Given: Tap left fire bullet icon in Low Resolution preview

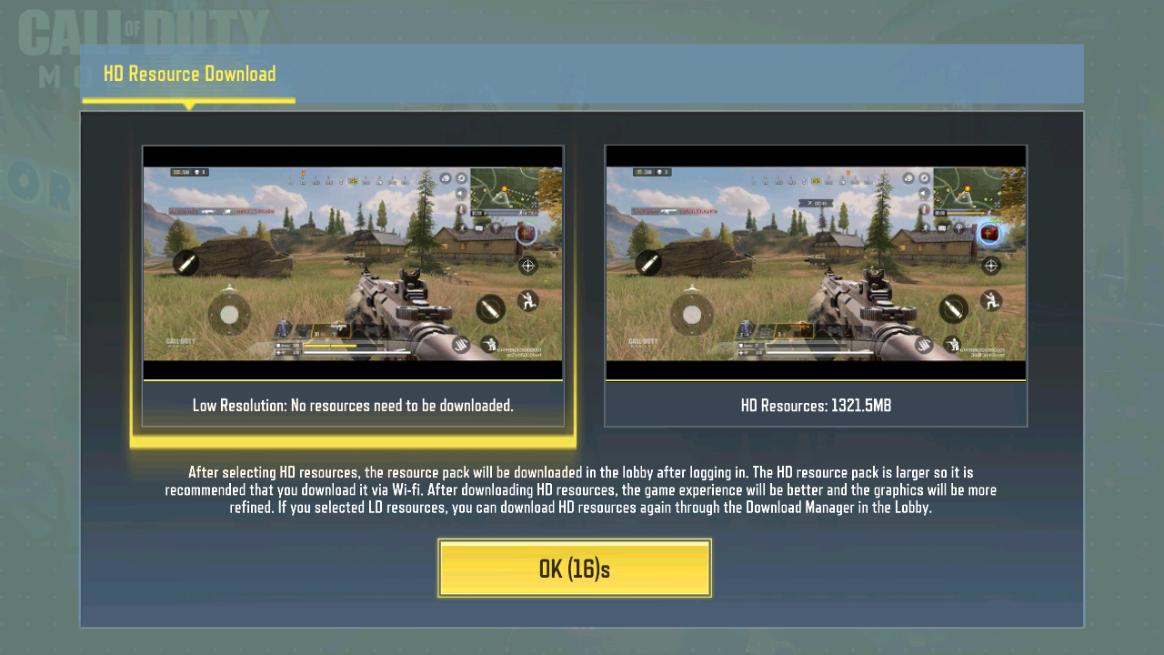Looking at the screenshot, I should [186, 262].
